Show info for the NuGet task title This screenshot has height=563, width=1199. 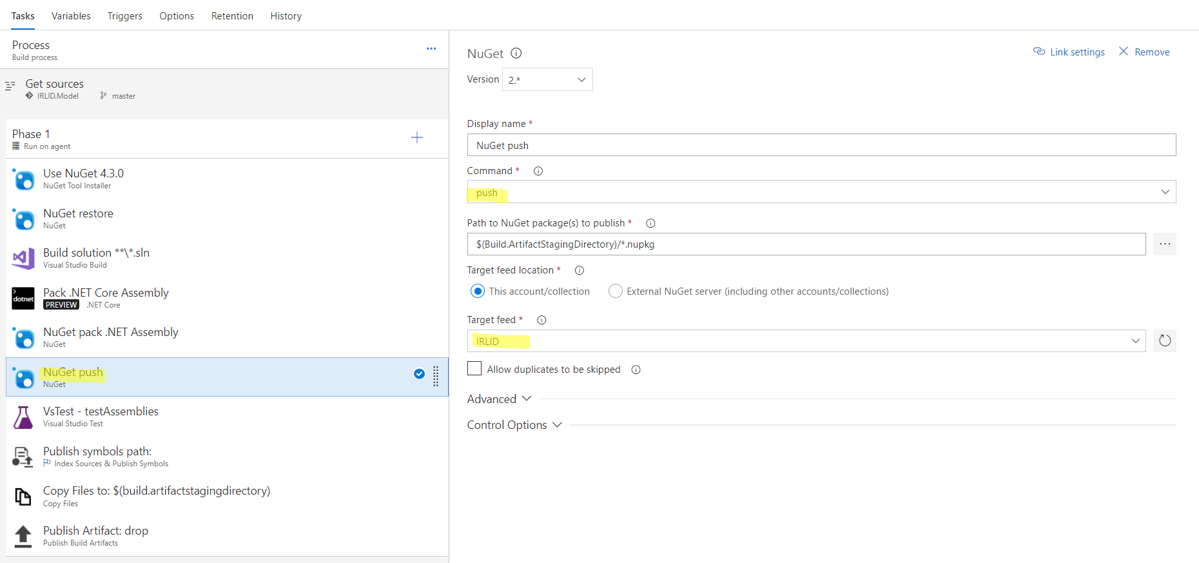516,54
